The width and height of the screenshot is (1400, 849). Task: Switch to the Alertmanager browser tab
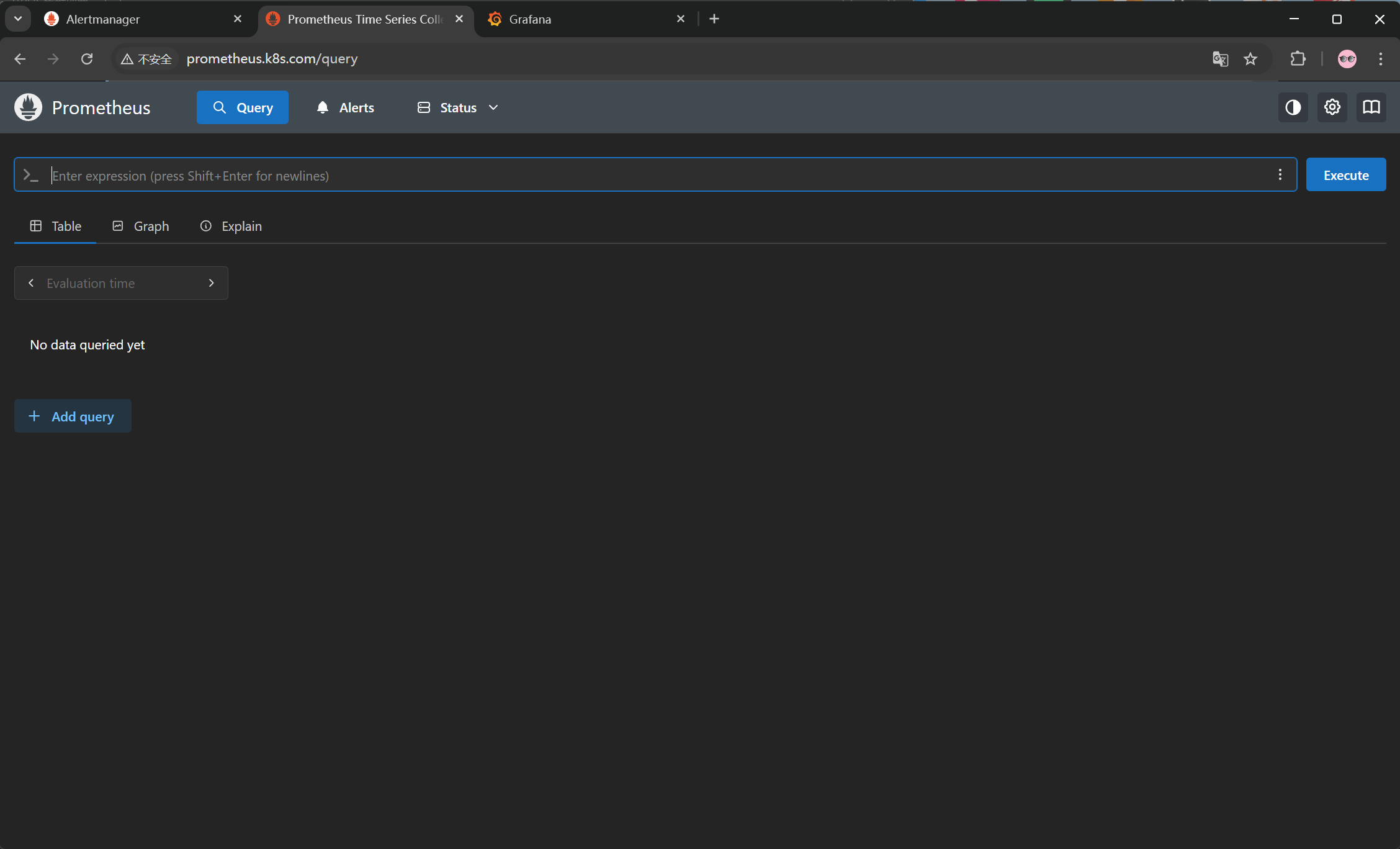pyautogui.click(x=144, y=19)
